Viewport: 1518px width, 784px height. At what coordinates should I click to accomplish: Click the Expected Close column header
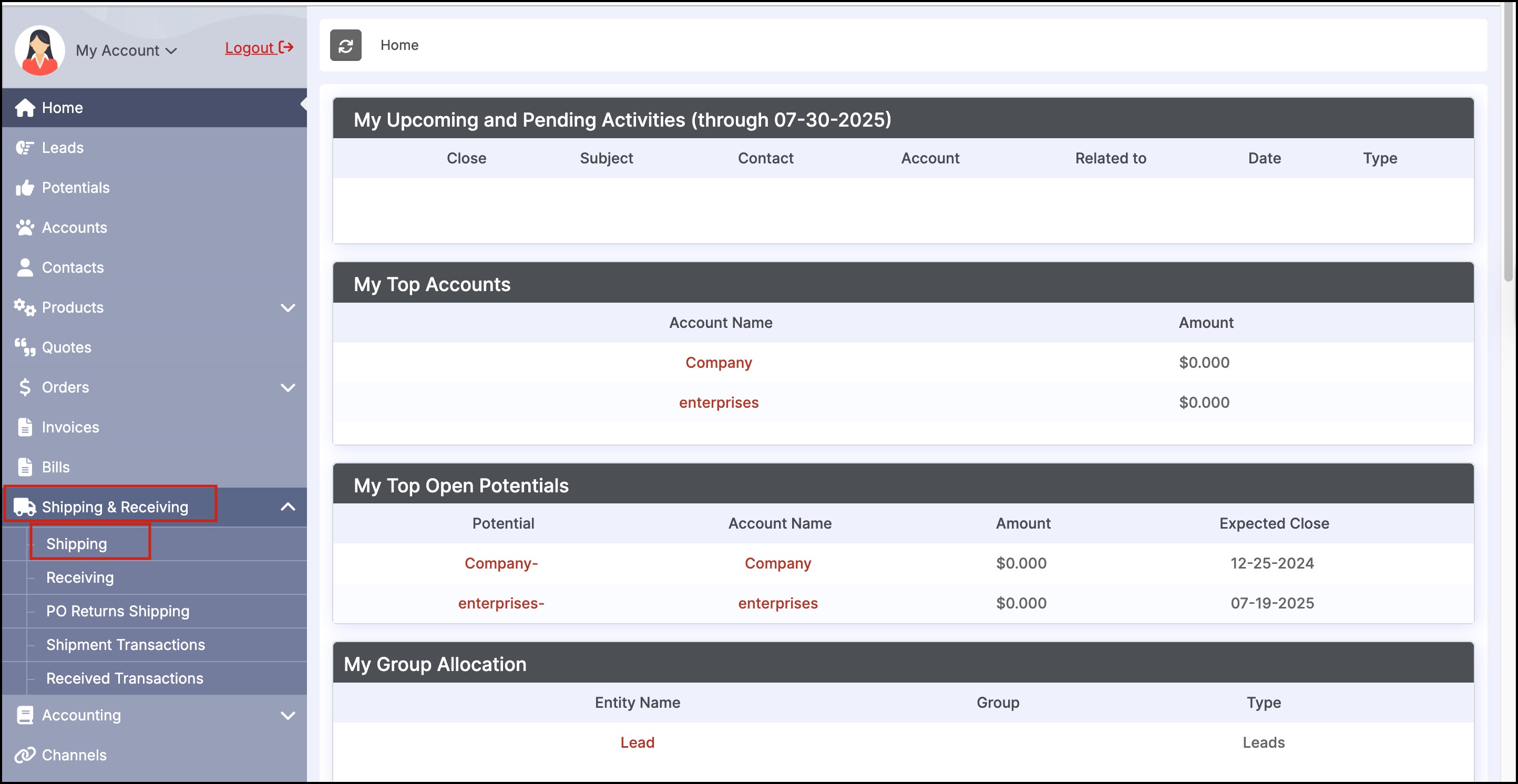1274,523
